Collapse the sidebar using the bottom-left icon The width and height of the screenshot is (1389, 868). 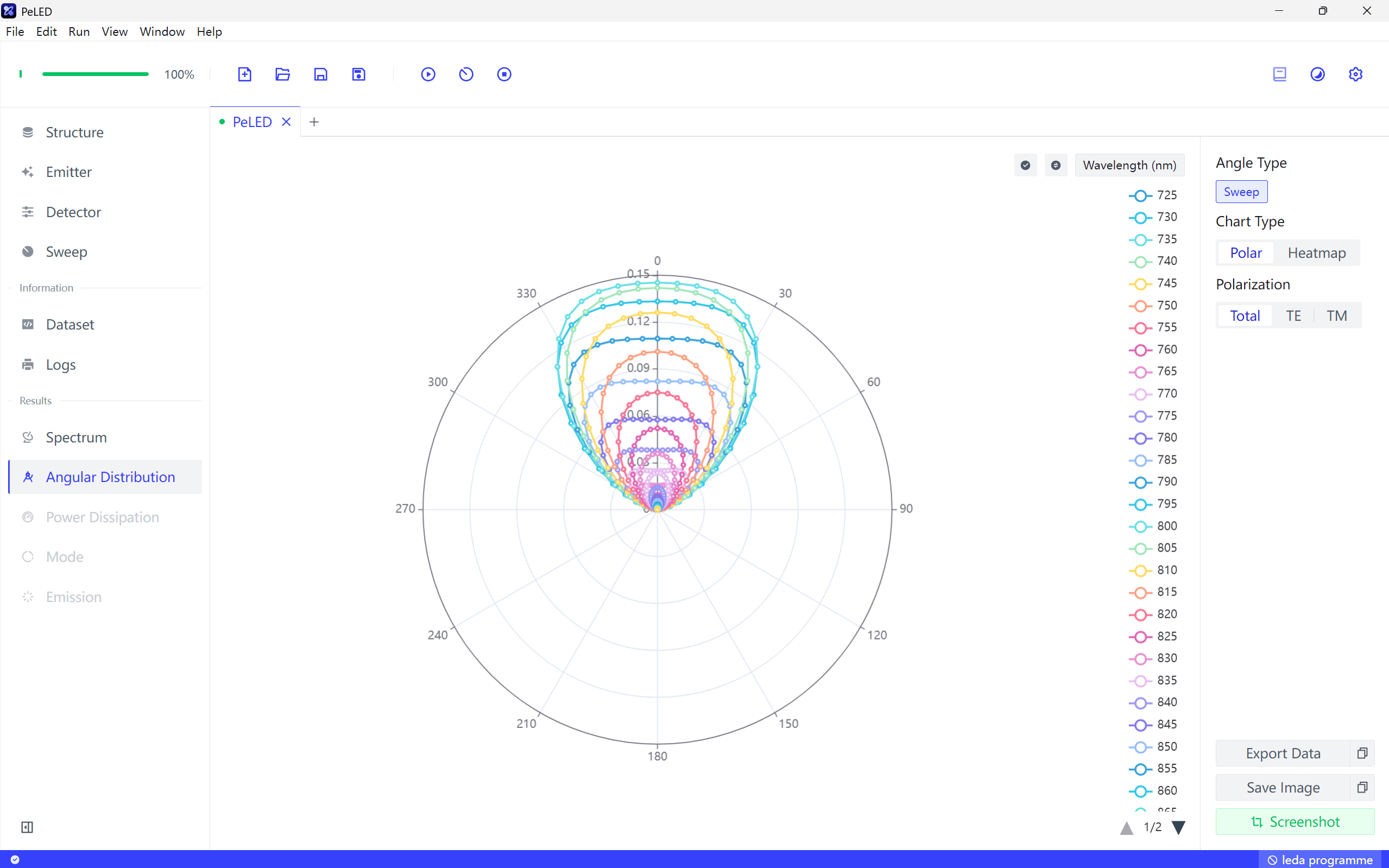pyautogui.click(x=27, y=827)
